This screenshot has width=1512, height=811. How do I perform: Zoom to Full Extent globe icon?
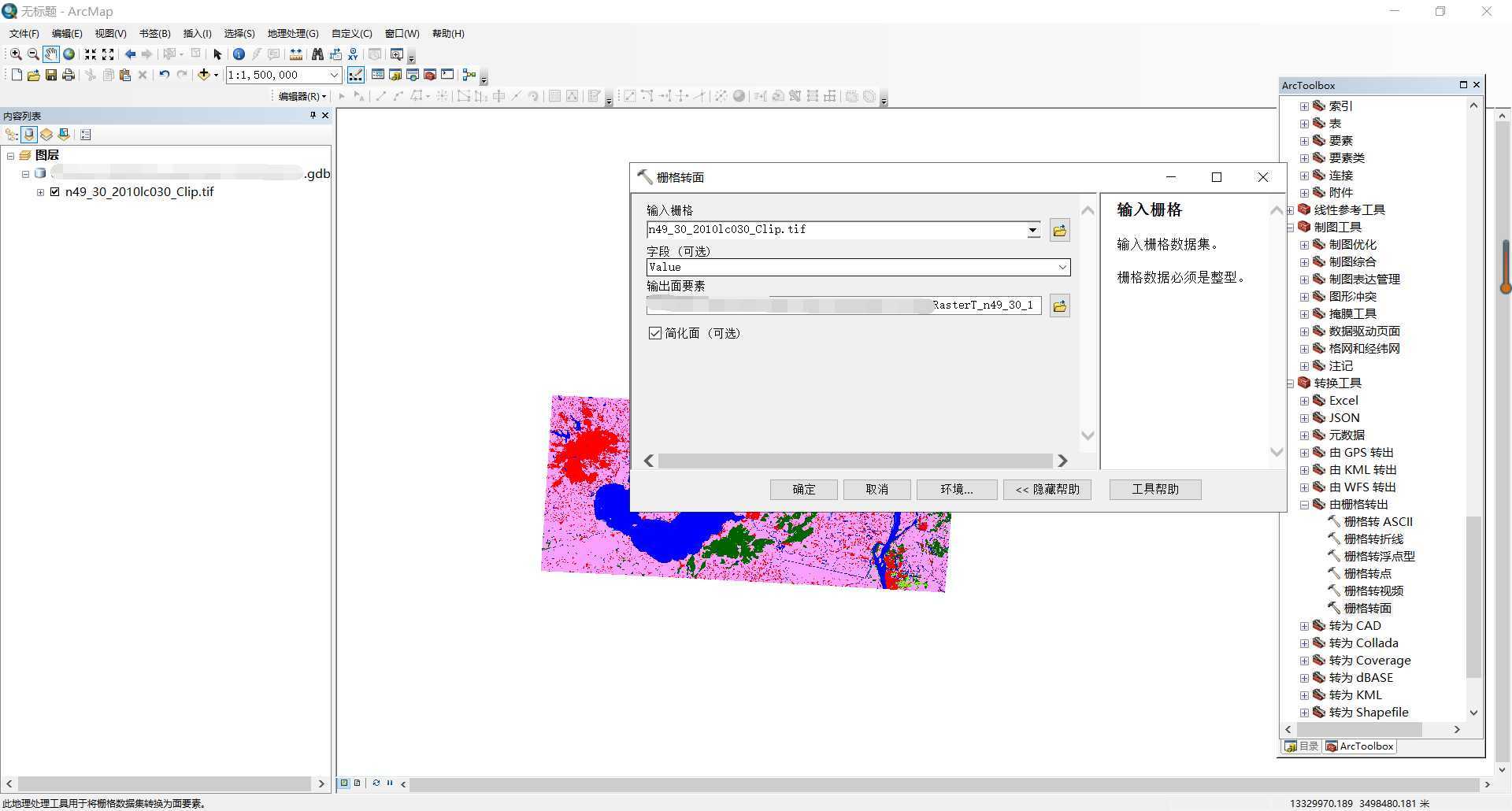tap(69, 54)
